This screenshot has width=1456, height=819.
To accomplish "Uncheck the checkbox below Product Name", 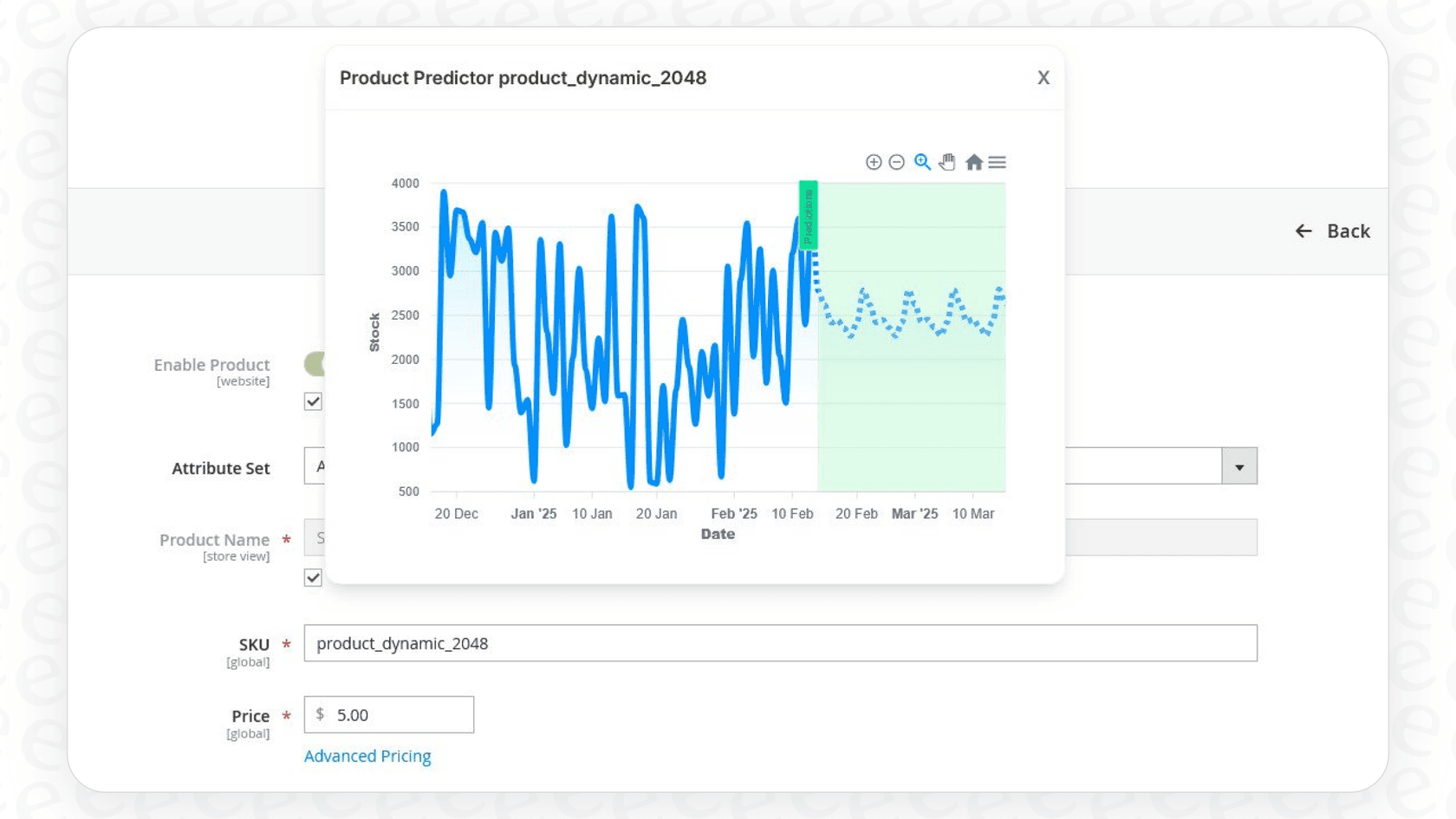I will (x=313, y=577).
